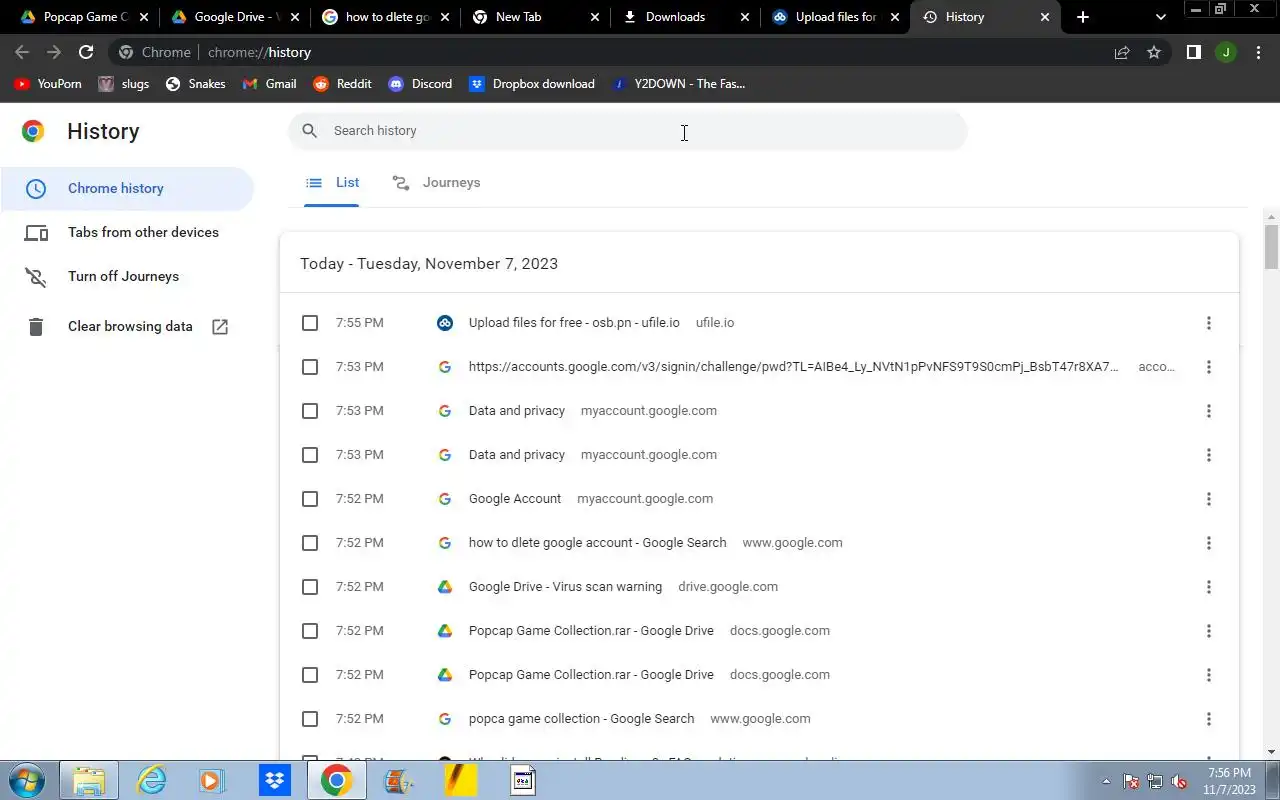The width and height of the screenshot is (1280, 800).
Task: Check the box for how to dlete google account entry
Action: tap(310, 543)
